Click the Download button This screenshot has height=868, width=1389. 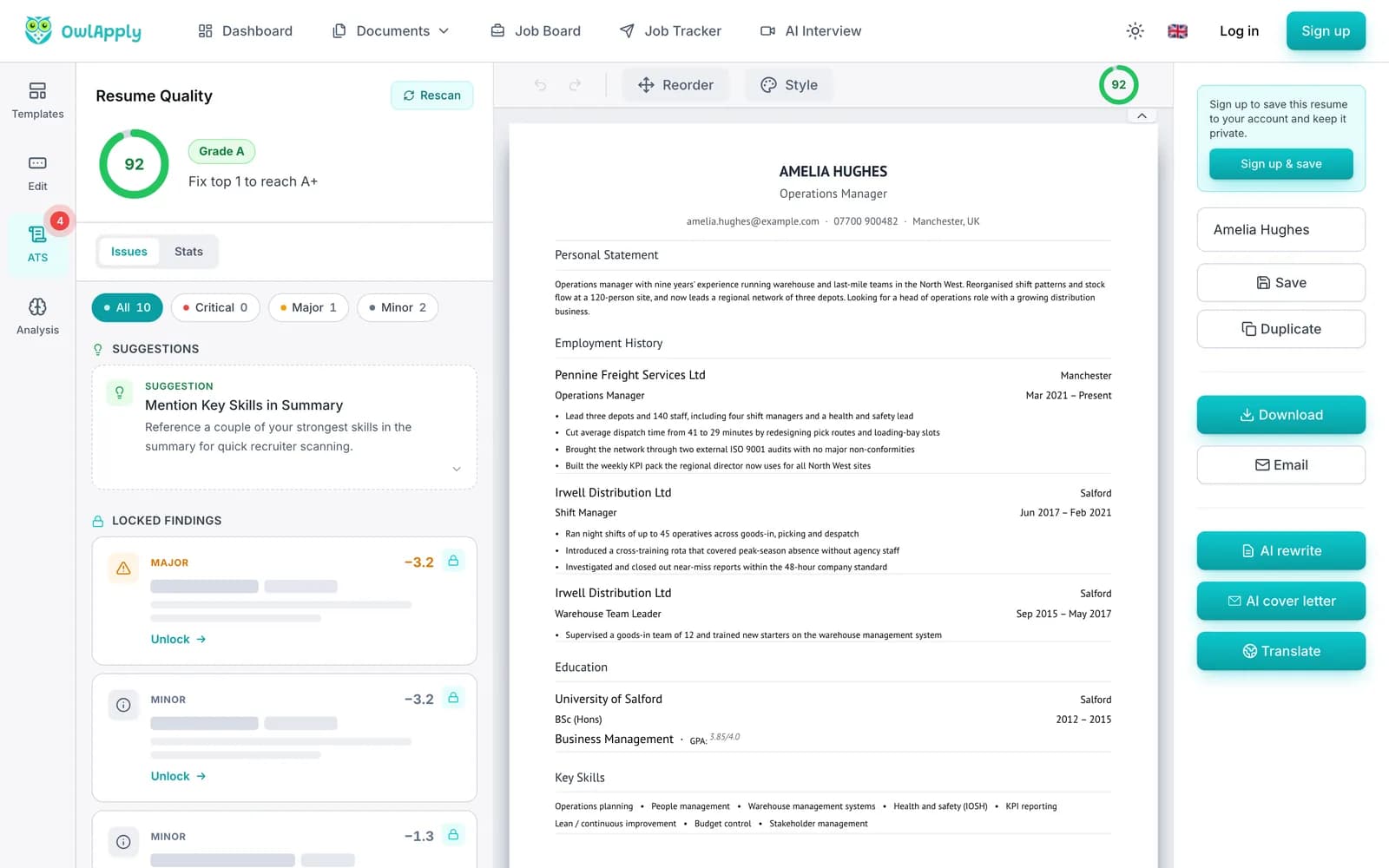(x=1280, y=415)
